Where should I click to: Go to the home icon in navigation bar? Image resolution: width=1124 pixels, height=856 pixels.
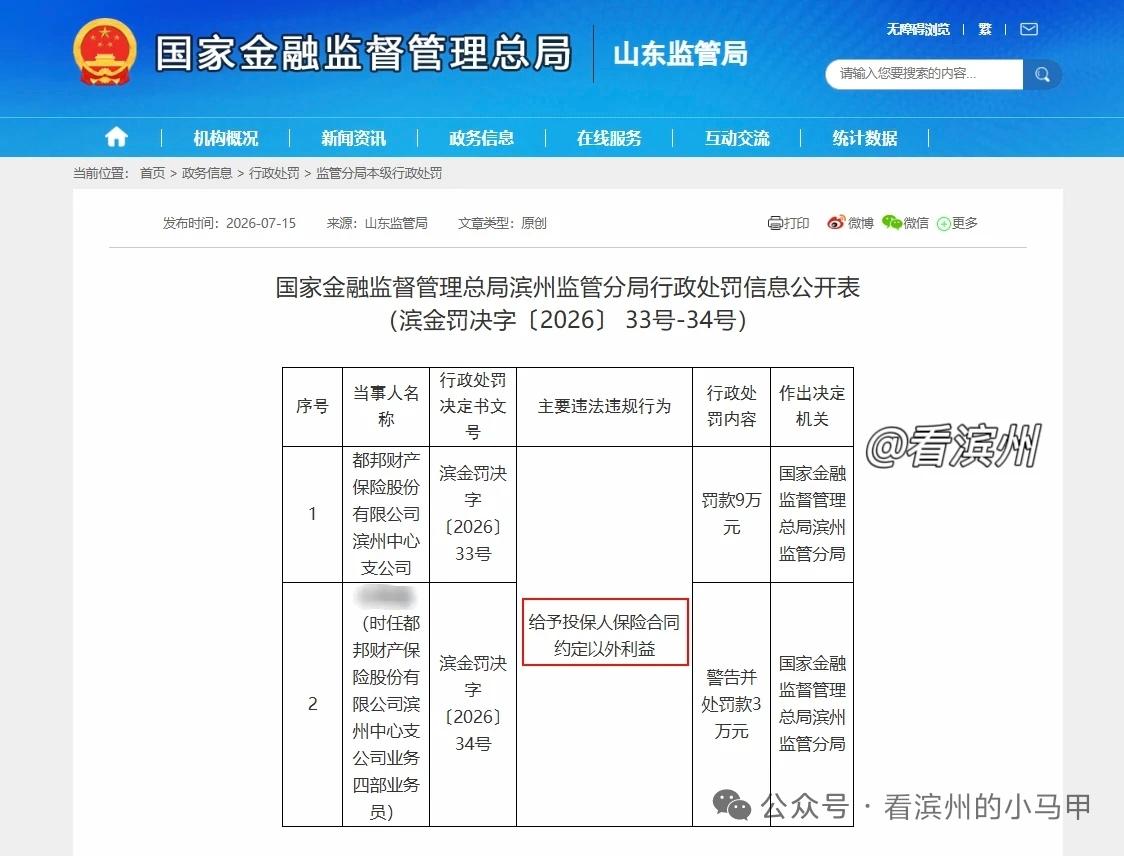click(x=116, y=137)
